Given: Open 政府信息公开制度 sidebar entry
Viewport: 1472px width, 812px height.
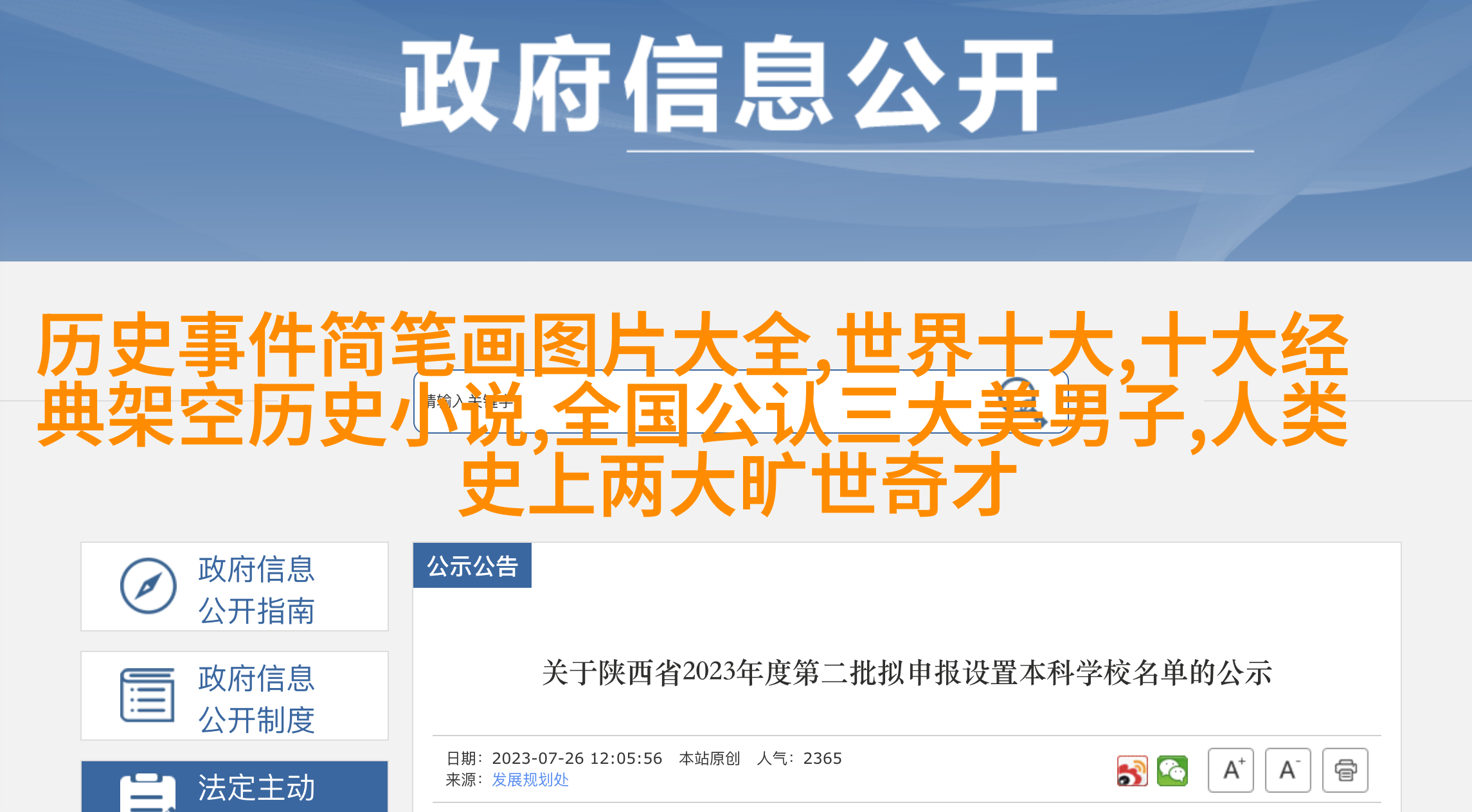Looking at the screenshot, I should (x=235, y=696).
